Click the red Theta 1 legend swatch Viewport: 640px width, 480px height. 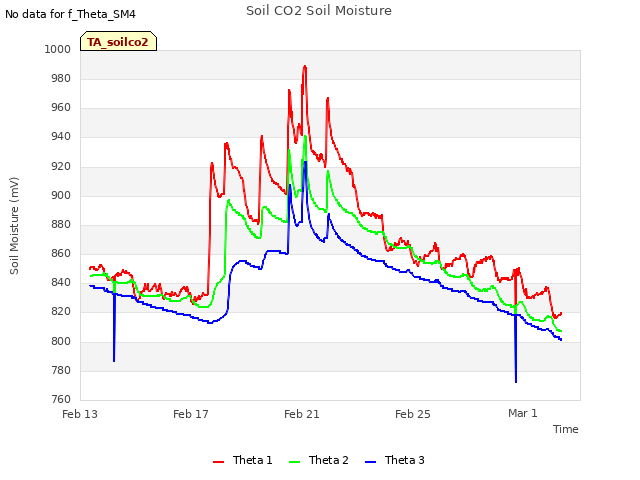[x=218, y=462]
